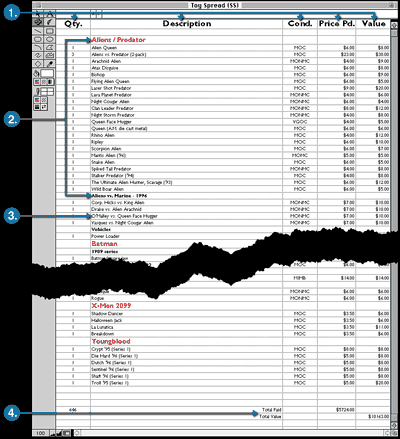
Task: Click the entry bar accept button
Action: 99,14
